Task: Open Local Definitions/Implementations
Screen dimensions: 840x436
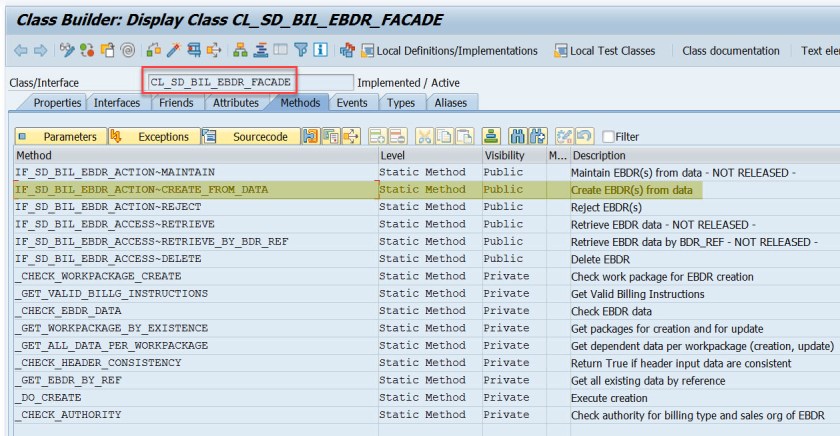Action: (x=448, y=51)
